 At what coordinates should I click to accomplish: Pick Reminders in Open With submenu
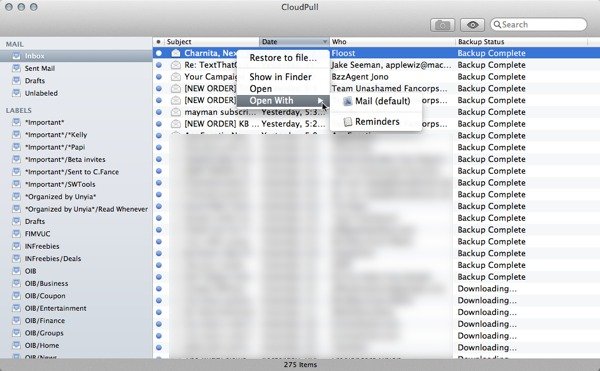(376, 122)
